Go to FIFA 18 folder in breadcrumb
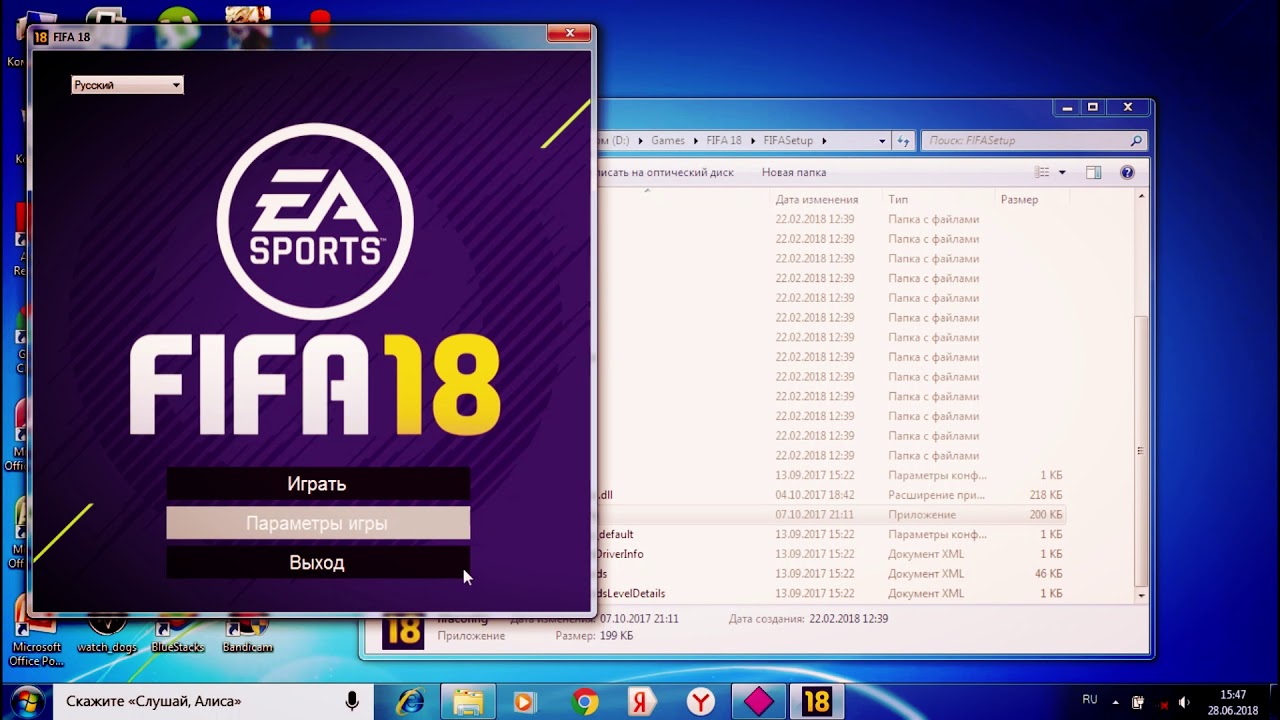Image resolution: width=1280 pixels, height=720 pixels. coord(724,141)
